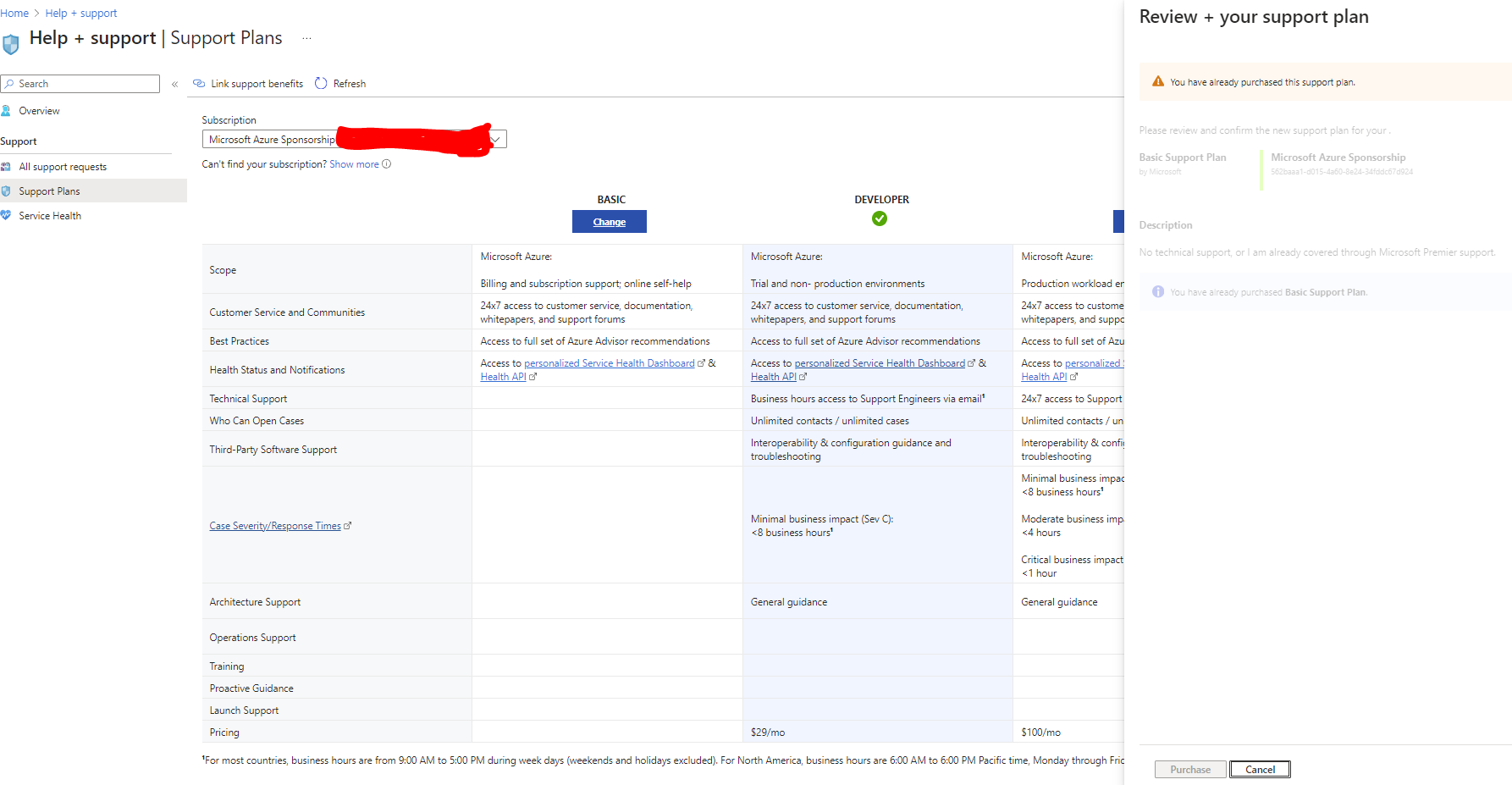1512x785 pixels.
Task: Open the Subscription dropdown
Action: pos(354,139)
